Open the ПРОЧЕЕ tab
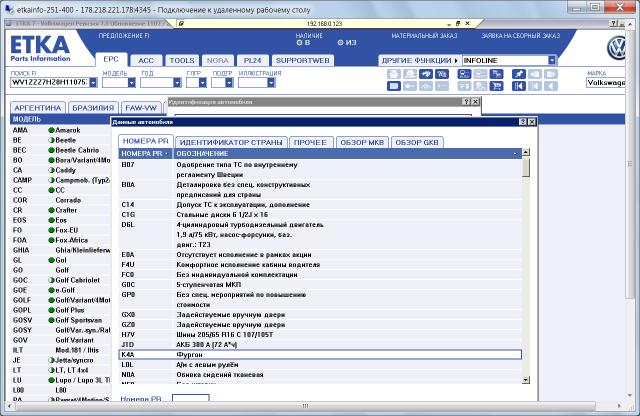This screenshot has width=640, height=416. pyautogui.click(x=310, y=142)
